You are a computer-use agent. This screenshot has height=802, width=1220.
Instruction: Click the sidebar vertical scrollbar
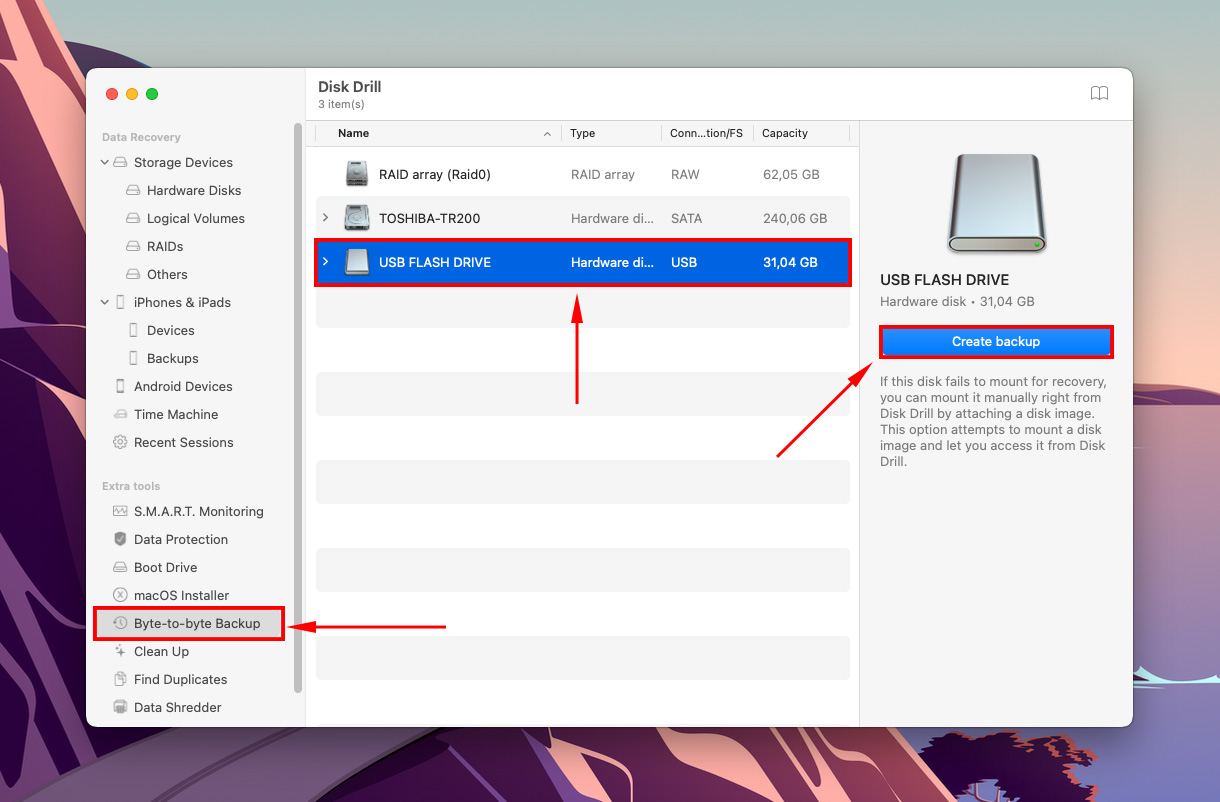coord(297,408)
